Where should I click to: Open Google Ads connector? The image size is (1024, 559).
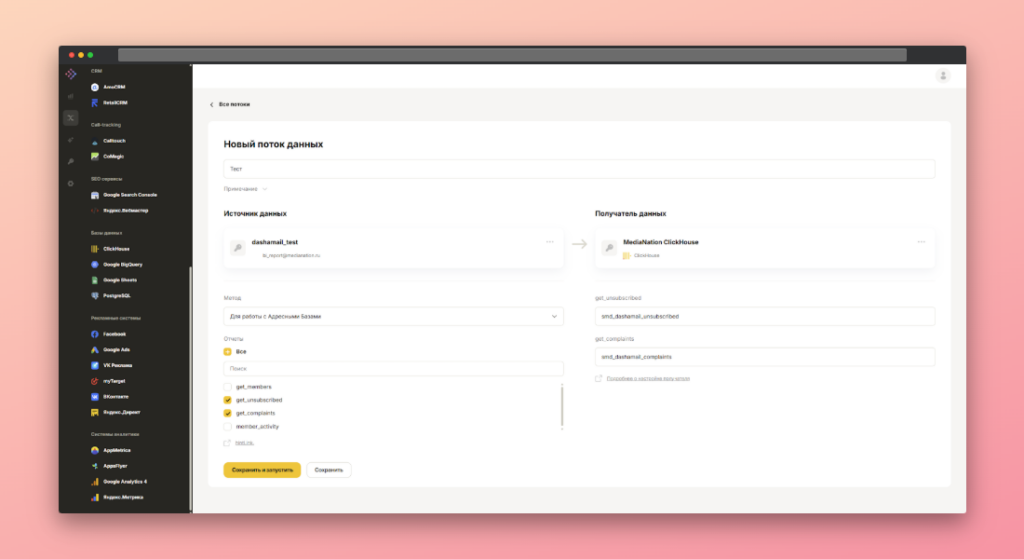click(x=110, y=349)
